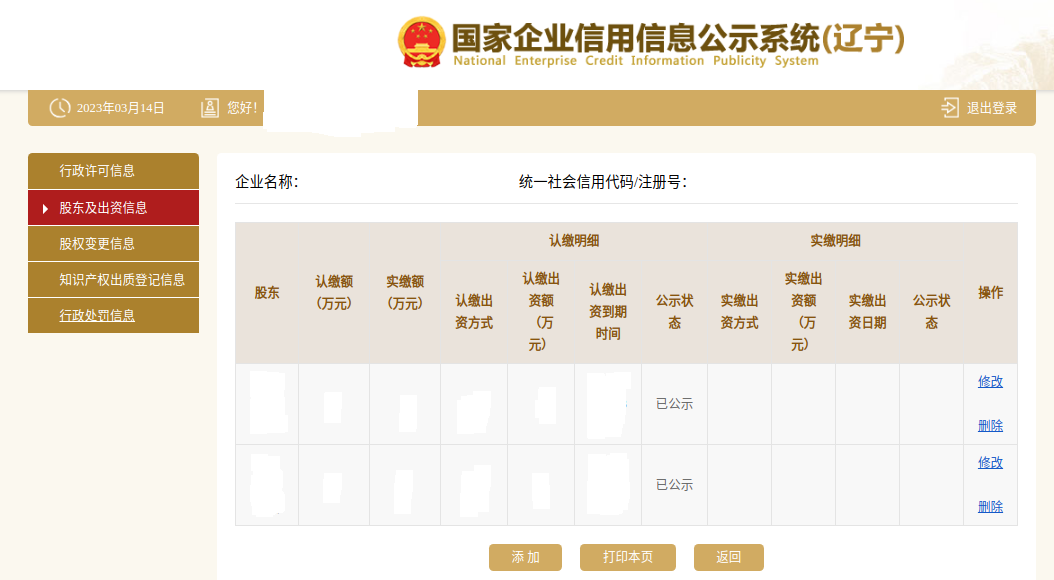Click 删除 link in first shareholder row
Image resolution: width=1054 pixels, height=580 pixels.
point(990,425)
